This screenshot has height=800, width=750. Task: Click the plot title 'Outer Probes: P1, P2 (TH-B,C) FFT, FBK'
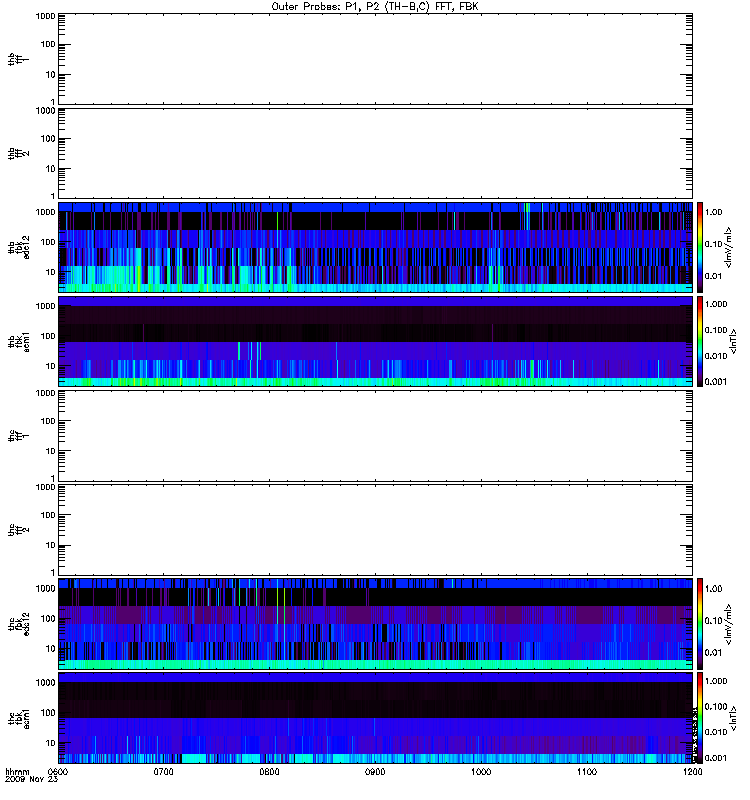(x=375, y=7)
